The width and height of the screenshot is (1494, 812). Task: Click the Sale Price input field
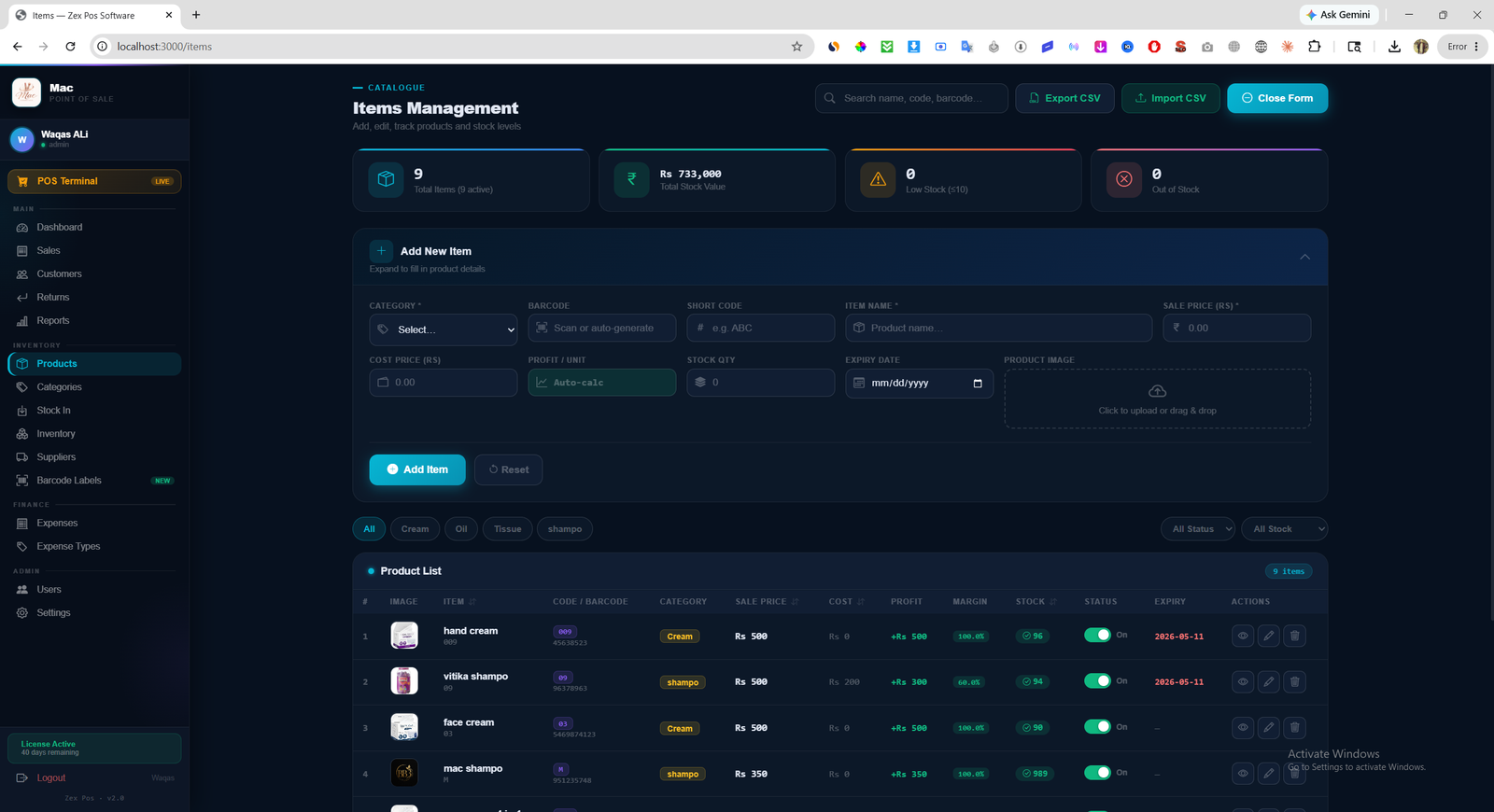(1237, 329)
